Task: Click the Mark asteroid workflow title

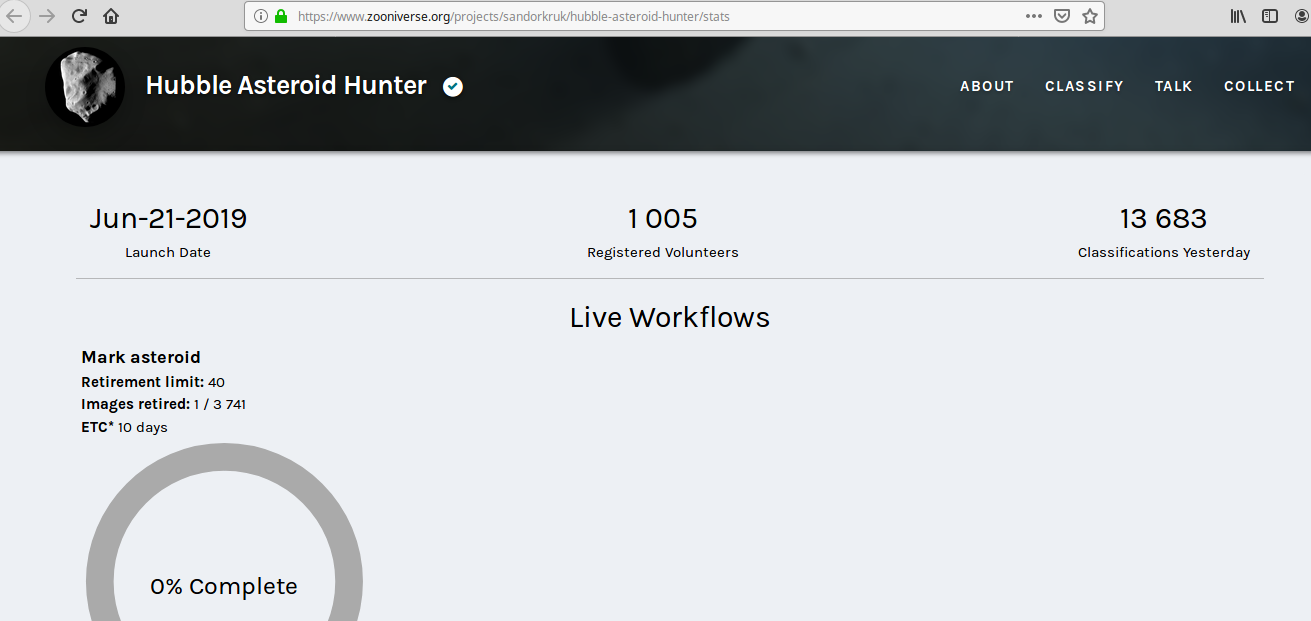Action: coord(141,357)
